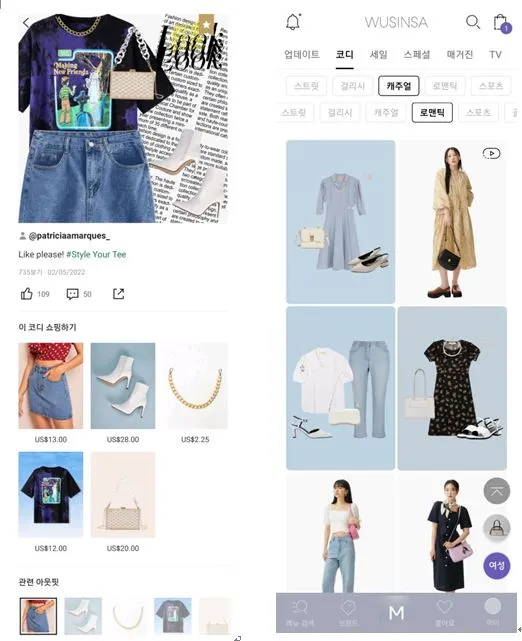Like the outfit with thumbs-up icon

click(27, 294)
